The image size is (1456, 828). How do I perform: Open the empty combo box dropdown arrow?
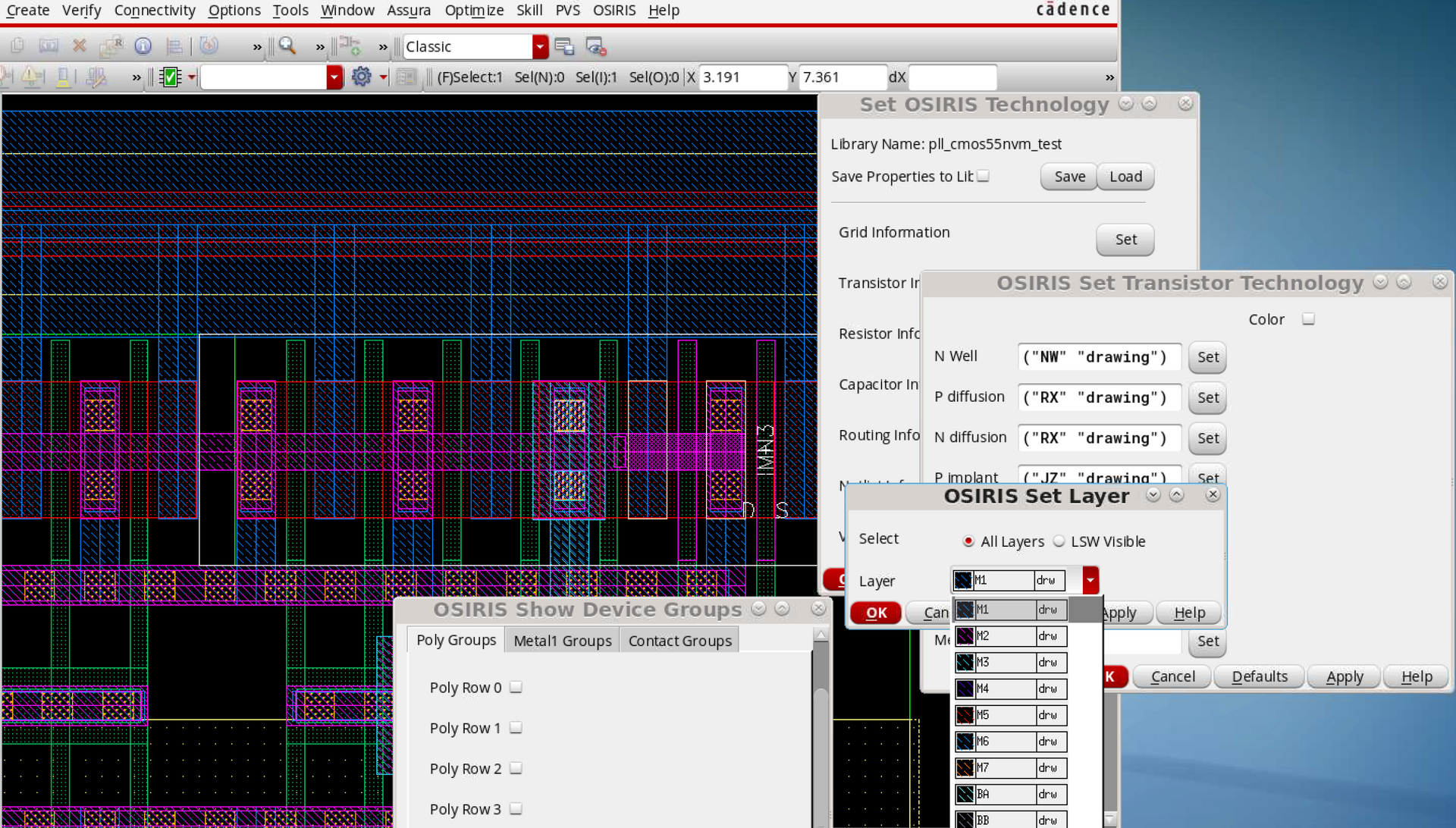334,77
